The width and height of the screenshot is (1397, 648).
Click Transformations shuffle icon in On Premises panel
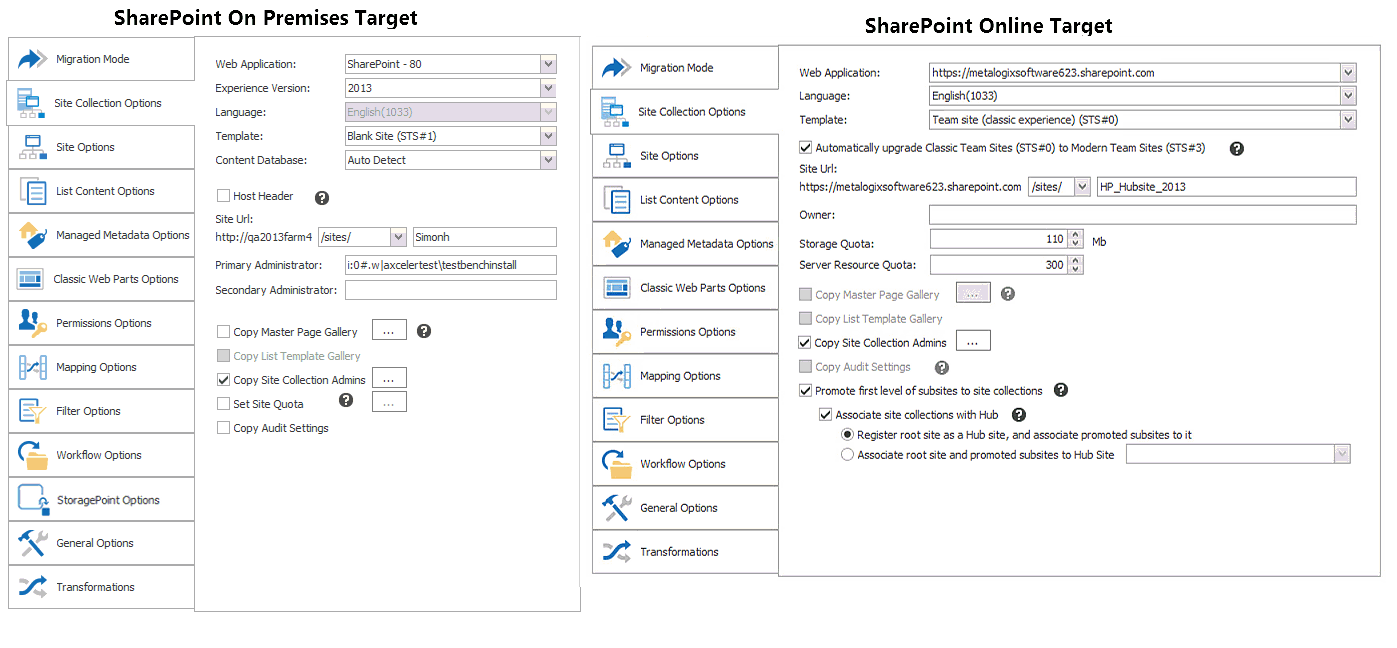(33, 587)
